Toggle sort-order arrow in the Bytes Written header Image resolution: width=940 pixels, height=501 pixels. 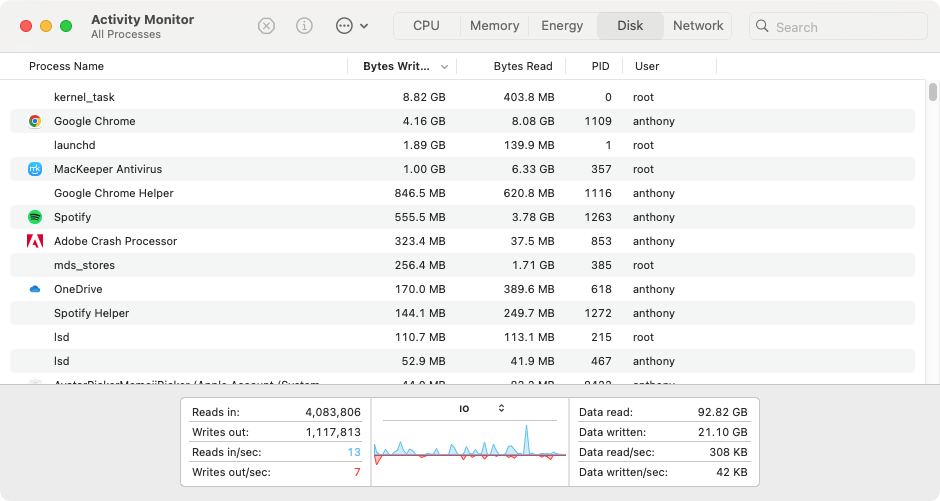pyautogui.click(x=444, y=67)
